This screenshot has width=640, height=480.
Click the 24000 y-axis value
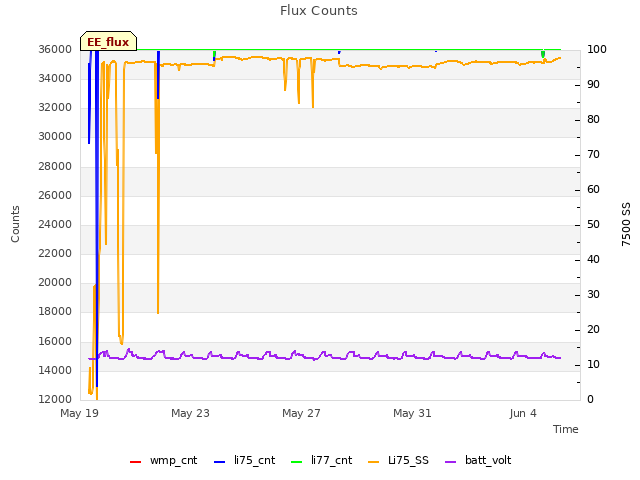click(55, 224)
